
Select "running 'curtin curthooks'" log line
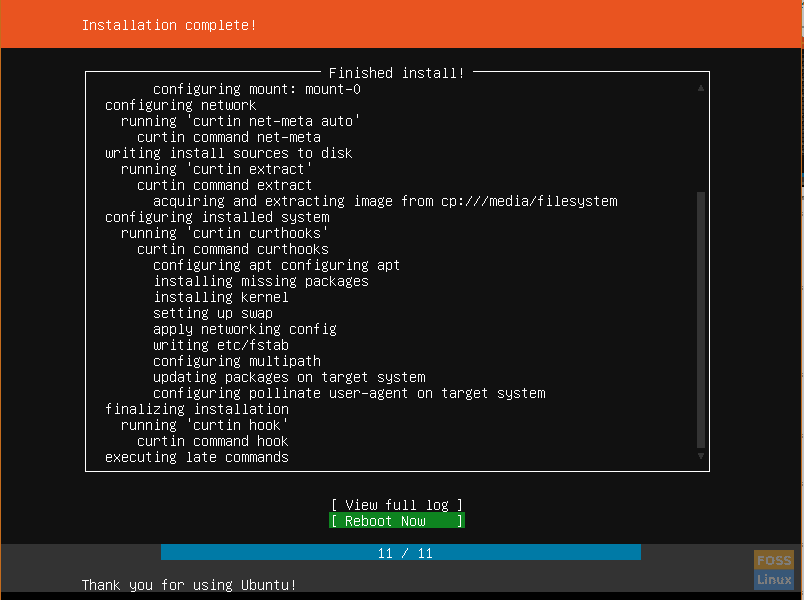[224, 233]
